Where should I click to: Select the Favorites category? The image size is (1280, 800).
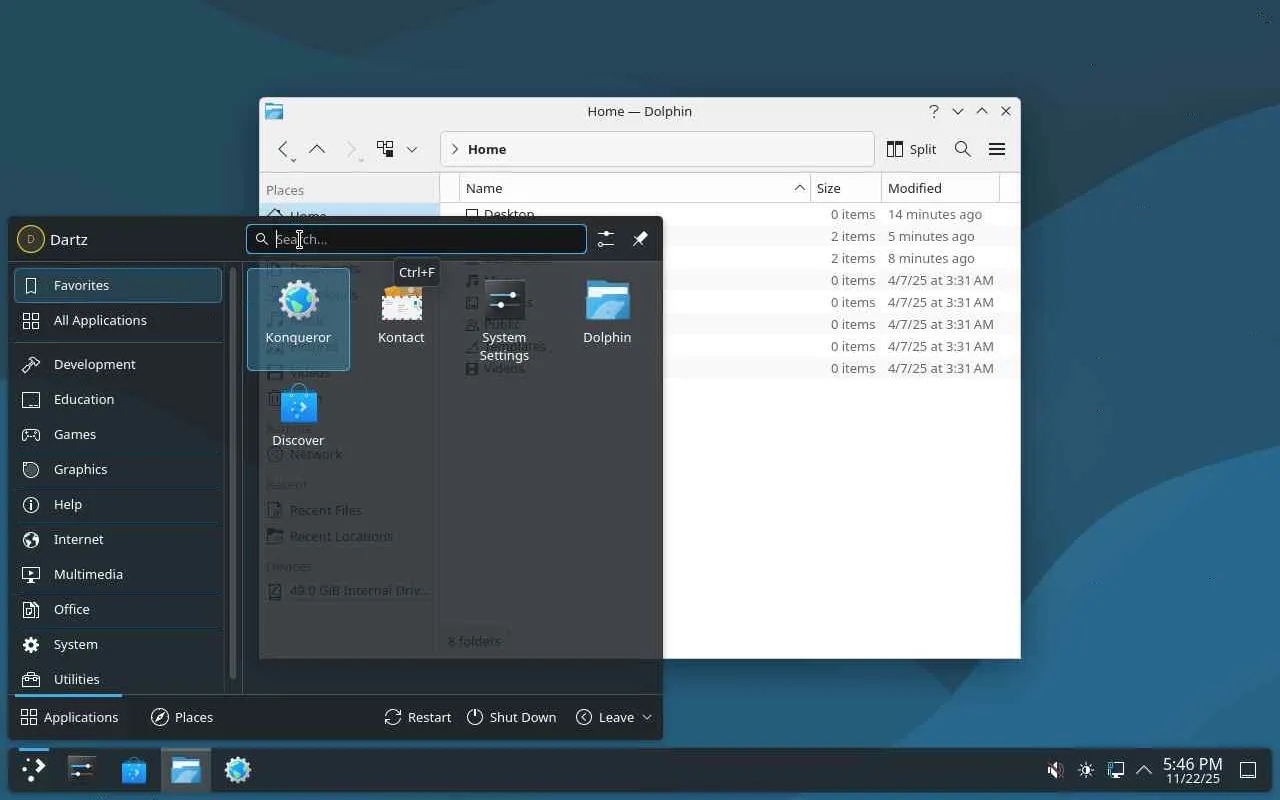(118, 285)
